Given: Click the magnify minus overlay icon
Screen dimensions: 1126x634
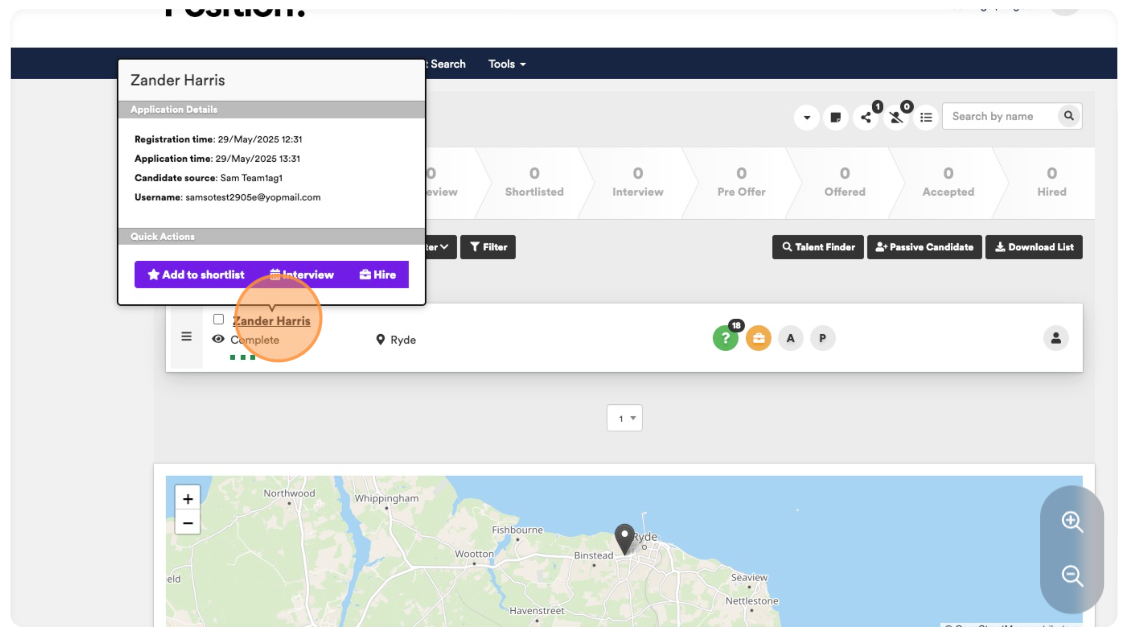Looking at the screenshot, I should pos(1072,576).
